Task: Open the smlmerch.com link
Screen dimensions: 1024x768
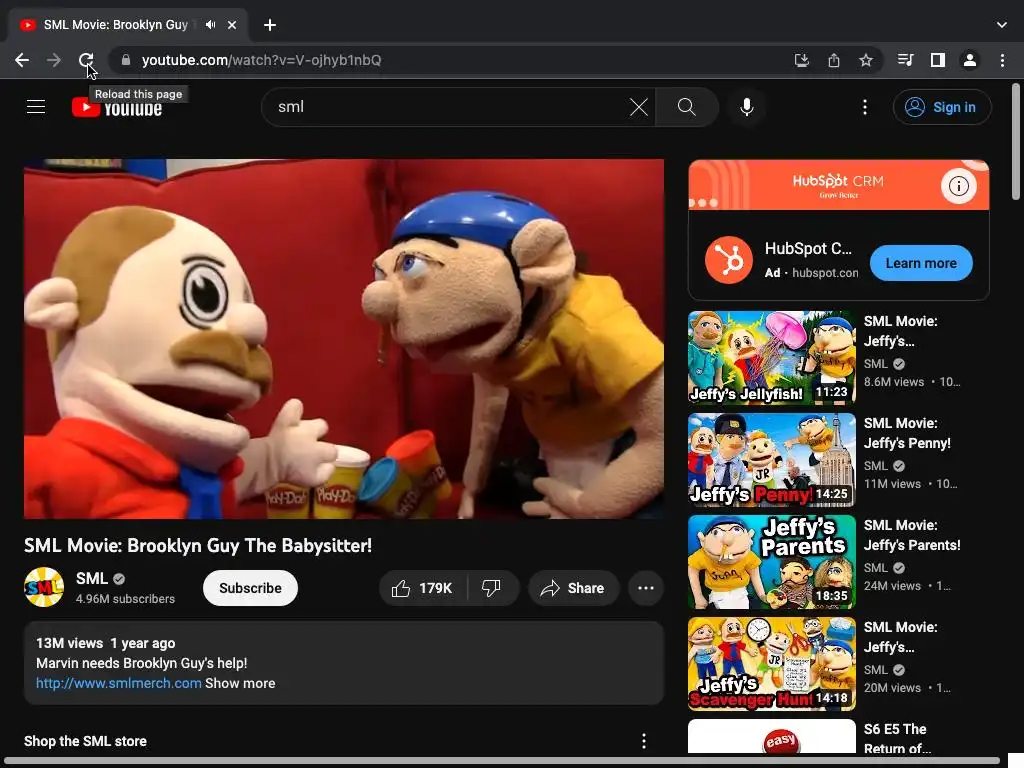Action: point(118,683)
